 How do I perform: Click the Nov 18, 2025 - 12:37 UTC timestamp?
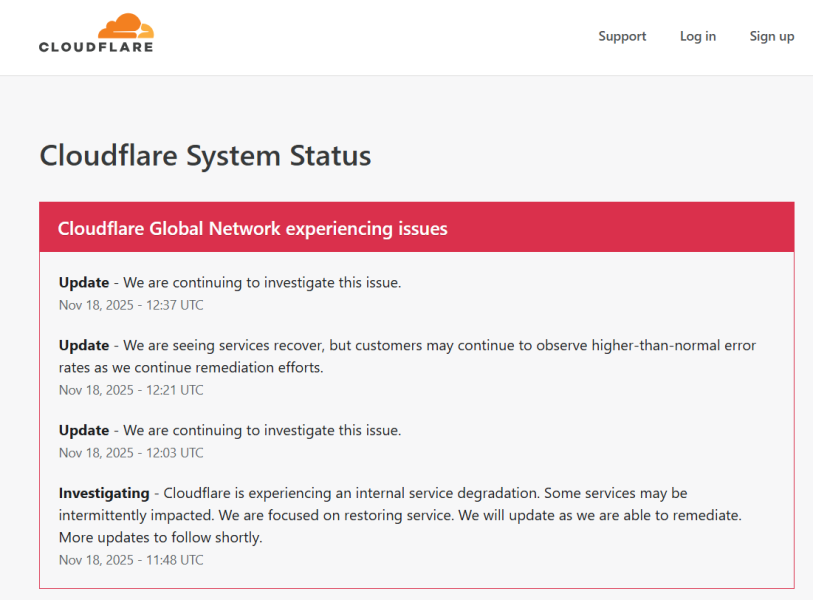(x=131, y=305)
